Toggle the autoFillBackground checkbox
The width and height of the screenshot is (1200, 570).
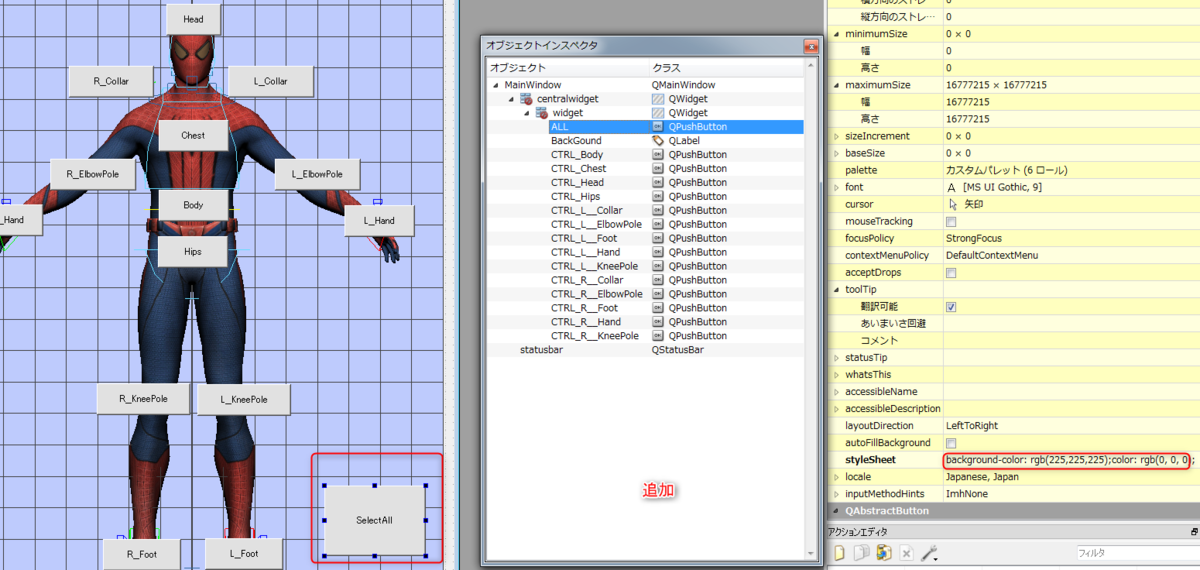(951, 442)
